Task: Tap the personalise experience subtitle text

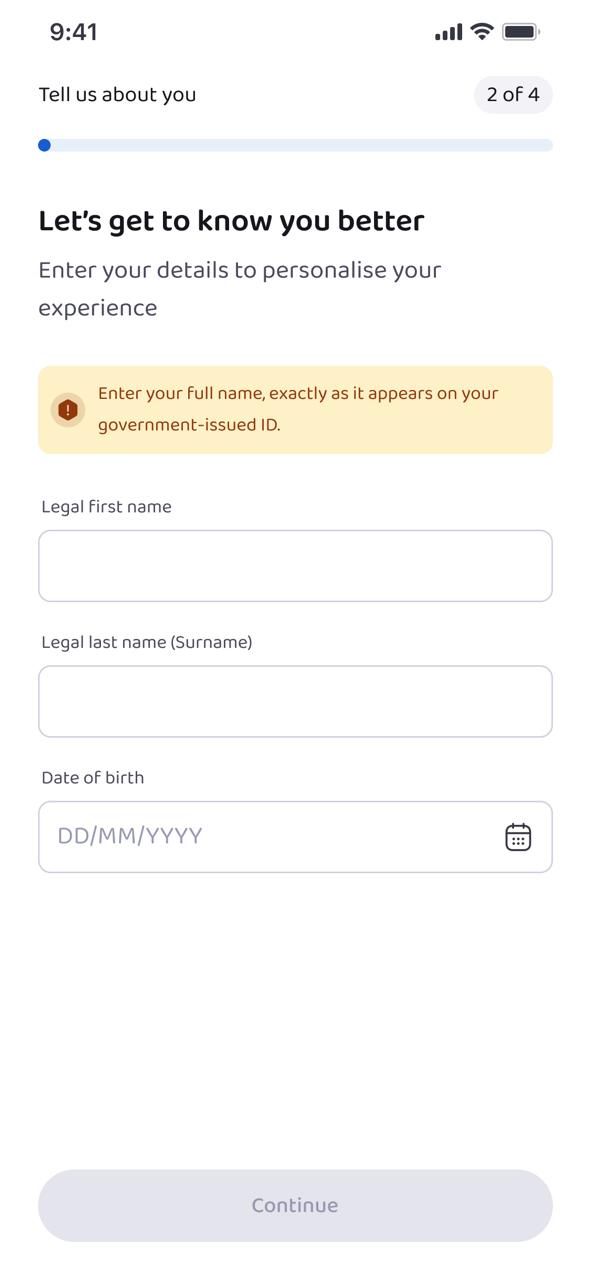Action: 240,288
